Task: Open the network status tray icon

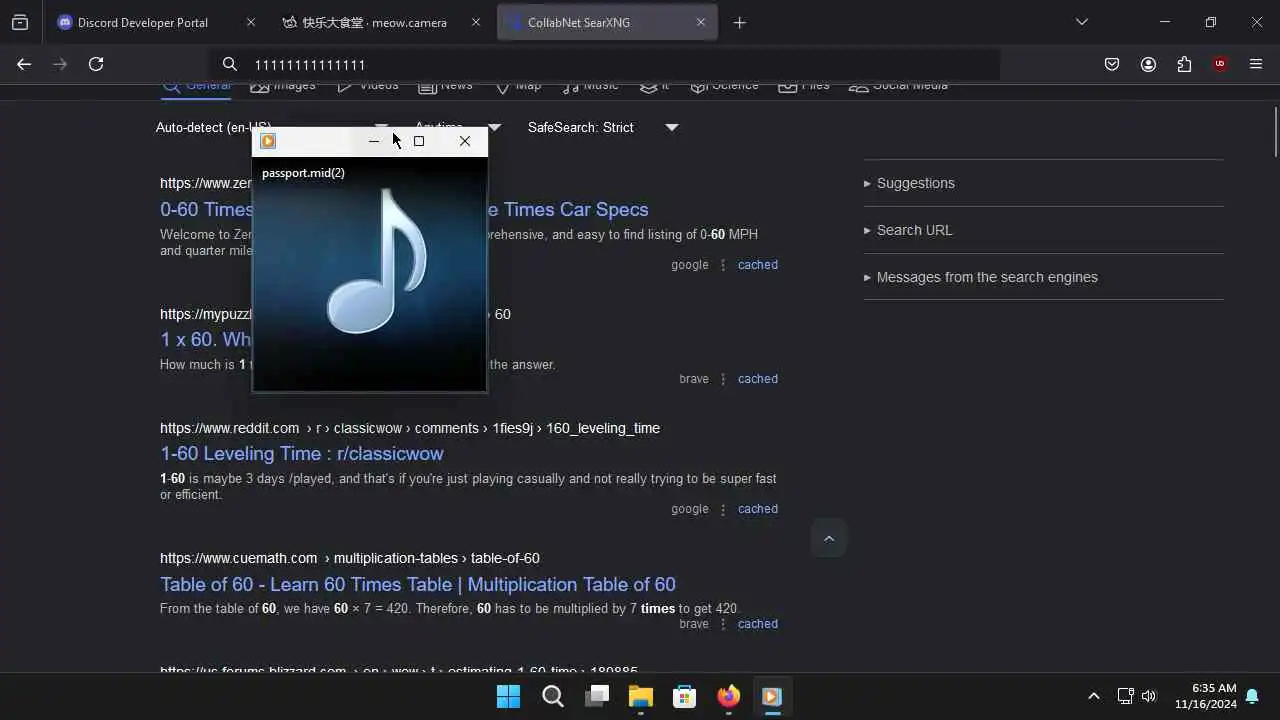Action: (1125, 696)
